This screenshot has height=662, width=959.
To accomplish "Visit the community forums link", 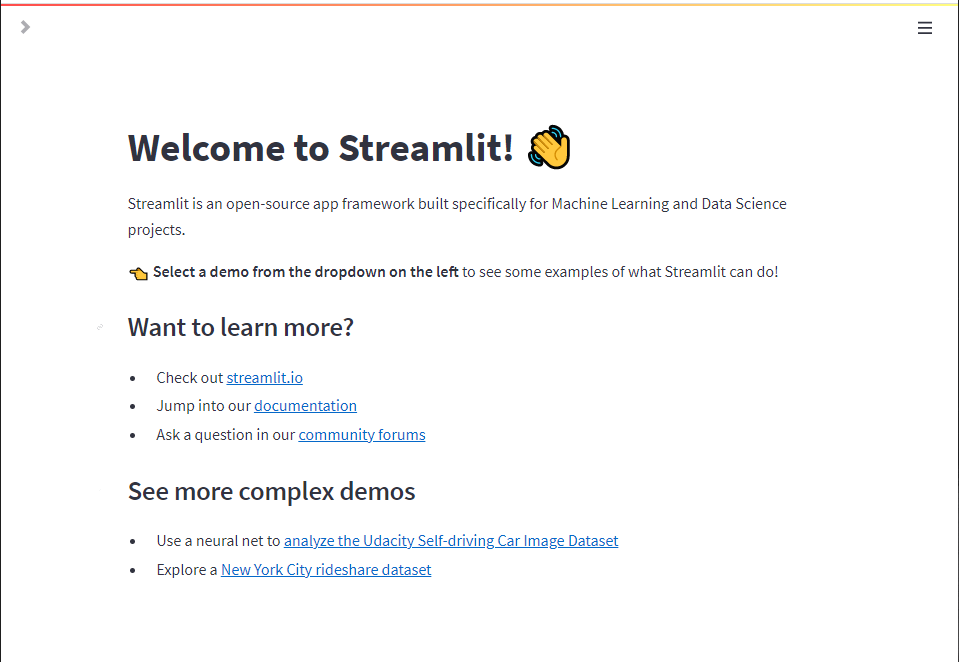I will (361, 434).
